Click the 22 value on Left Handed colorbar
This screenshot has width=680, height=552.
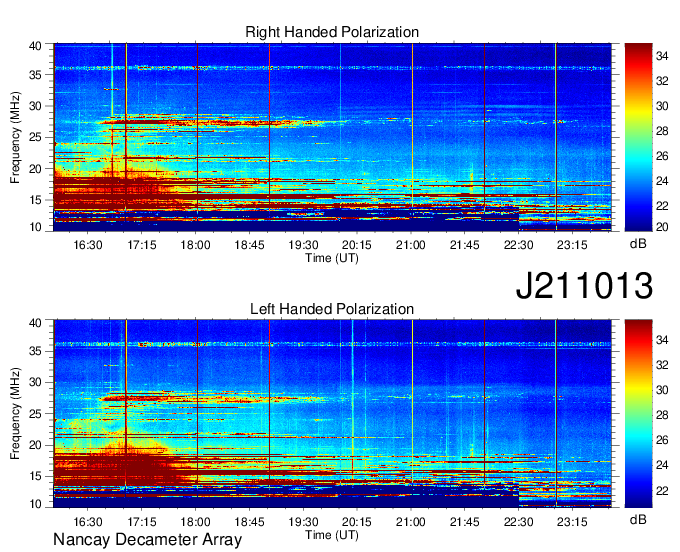(662, 490)
